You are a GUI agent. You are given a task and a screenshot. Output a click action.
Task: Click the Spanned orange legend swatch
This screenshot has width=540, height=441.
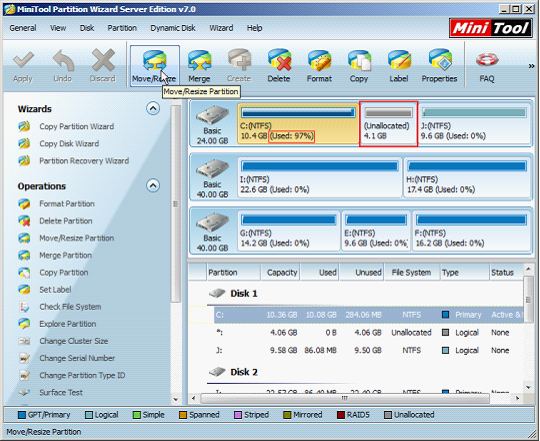[183, 415]
